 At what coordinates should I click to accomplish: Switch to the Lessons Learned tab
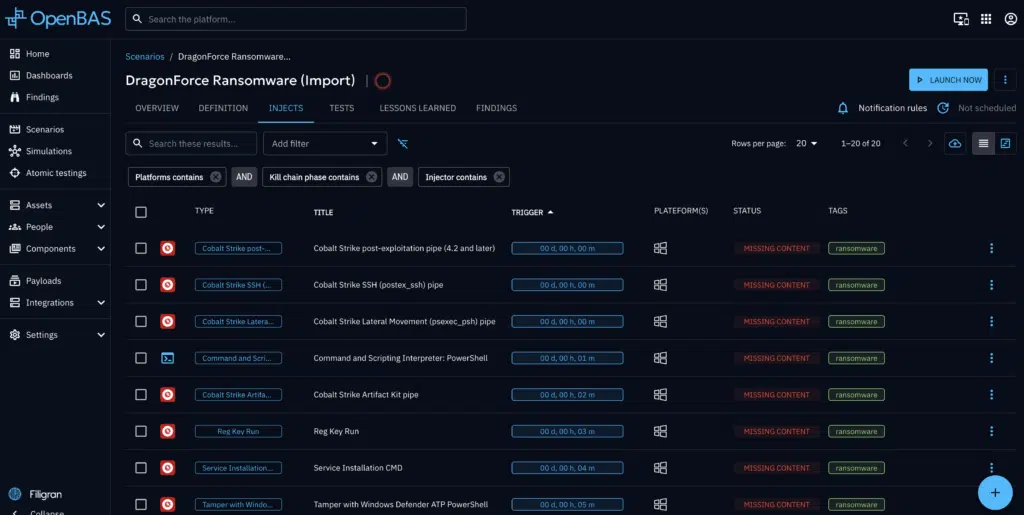[x=417, y=108]
